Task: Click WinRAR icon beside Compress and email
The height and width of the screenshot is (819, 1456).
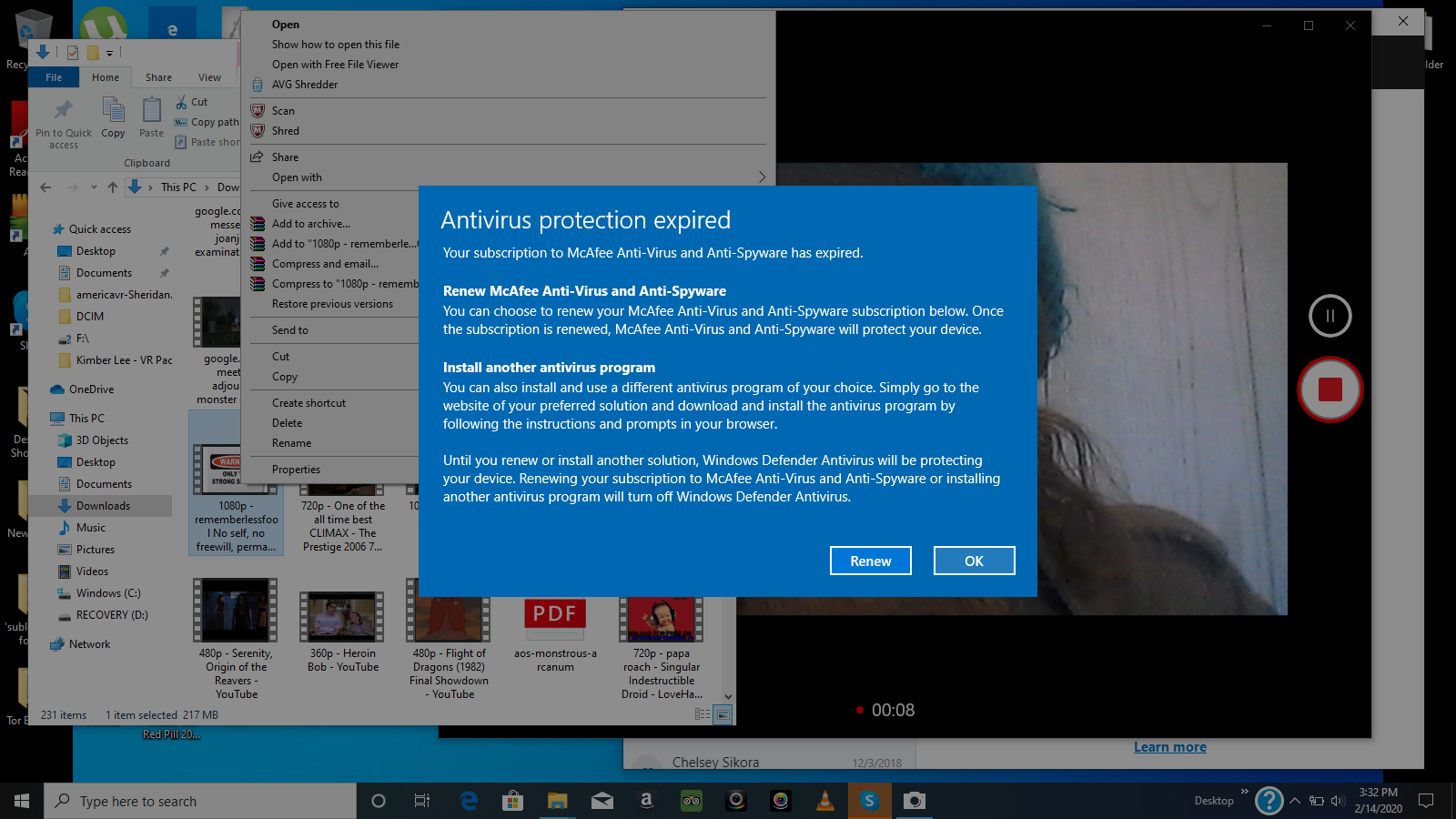Action: (x=258, y=264)
